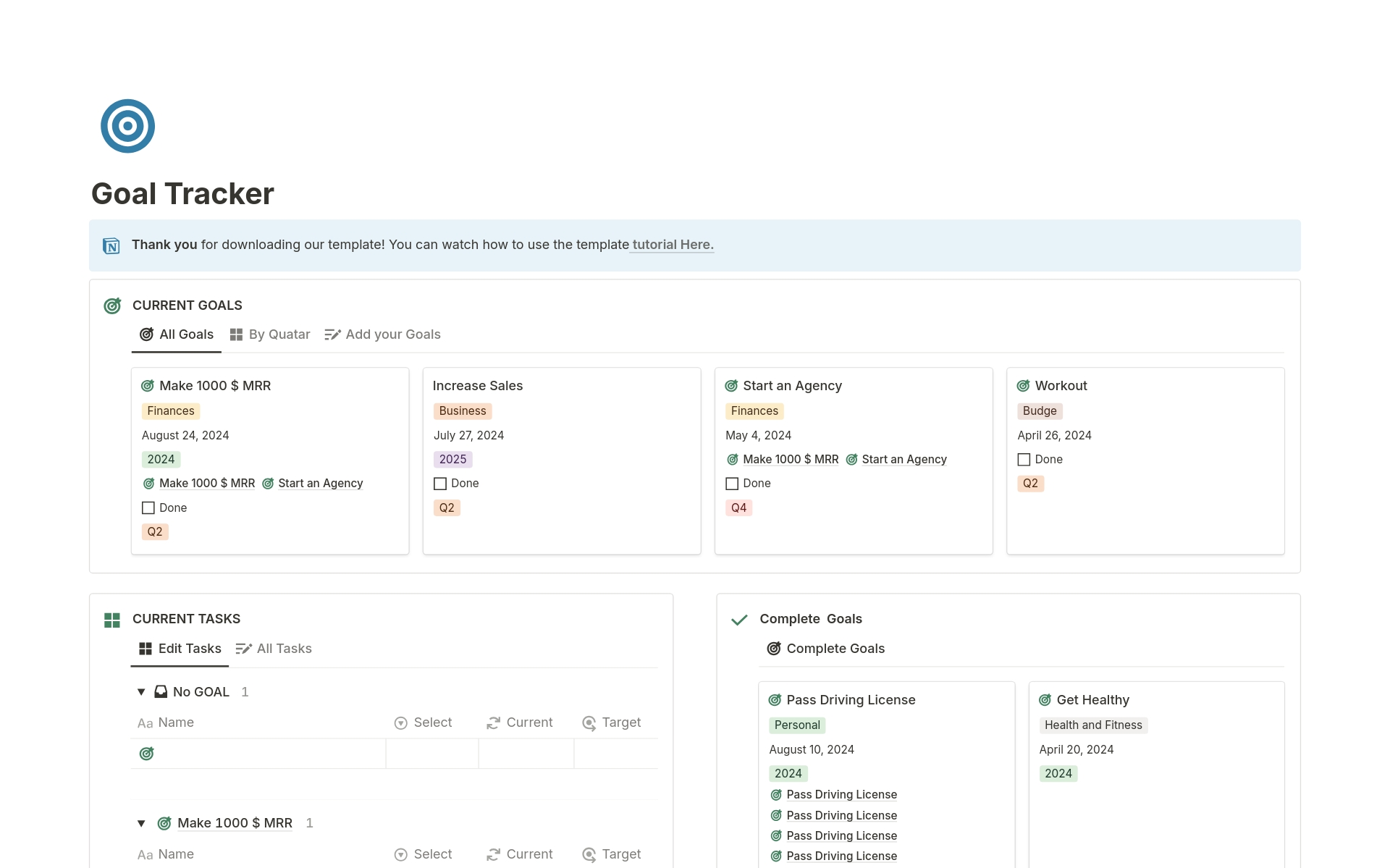This screenshot has height=868, width=1390.
Task: Click the checkmark icon beside Complete Goals heading
Action: [739, 620]
